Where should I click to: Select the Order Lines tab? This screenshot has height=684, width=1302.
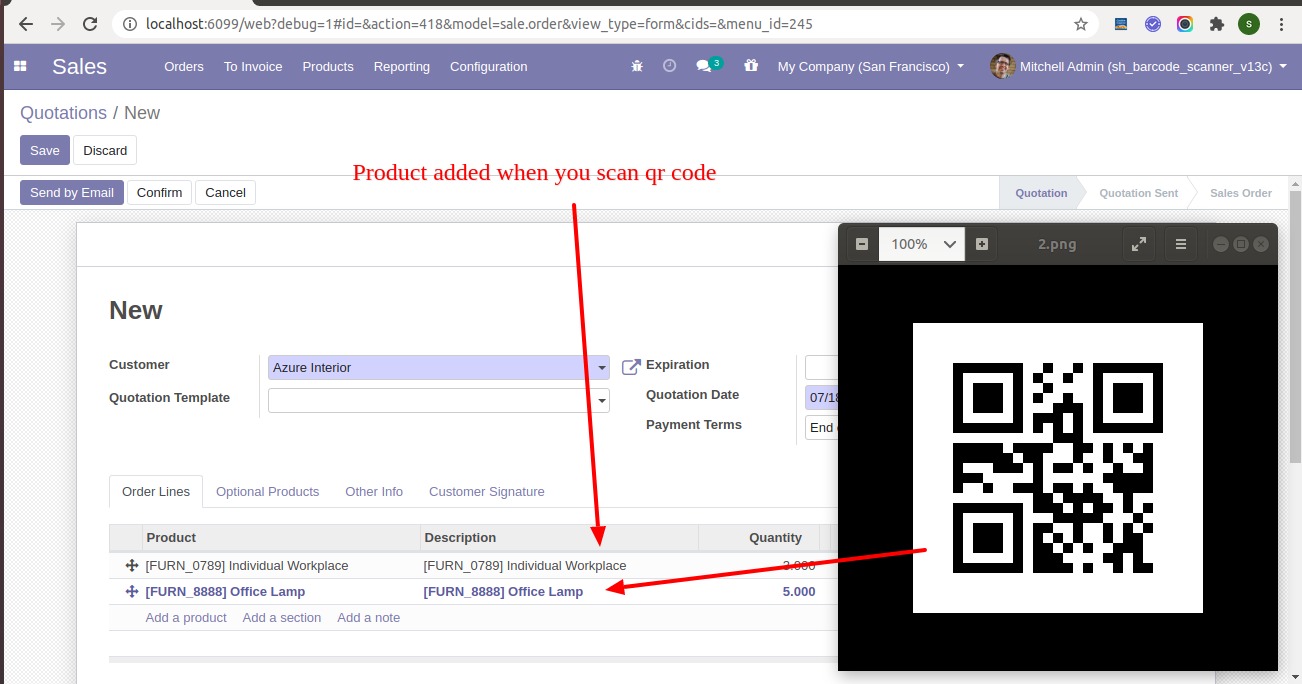pos(156,491)
